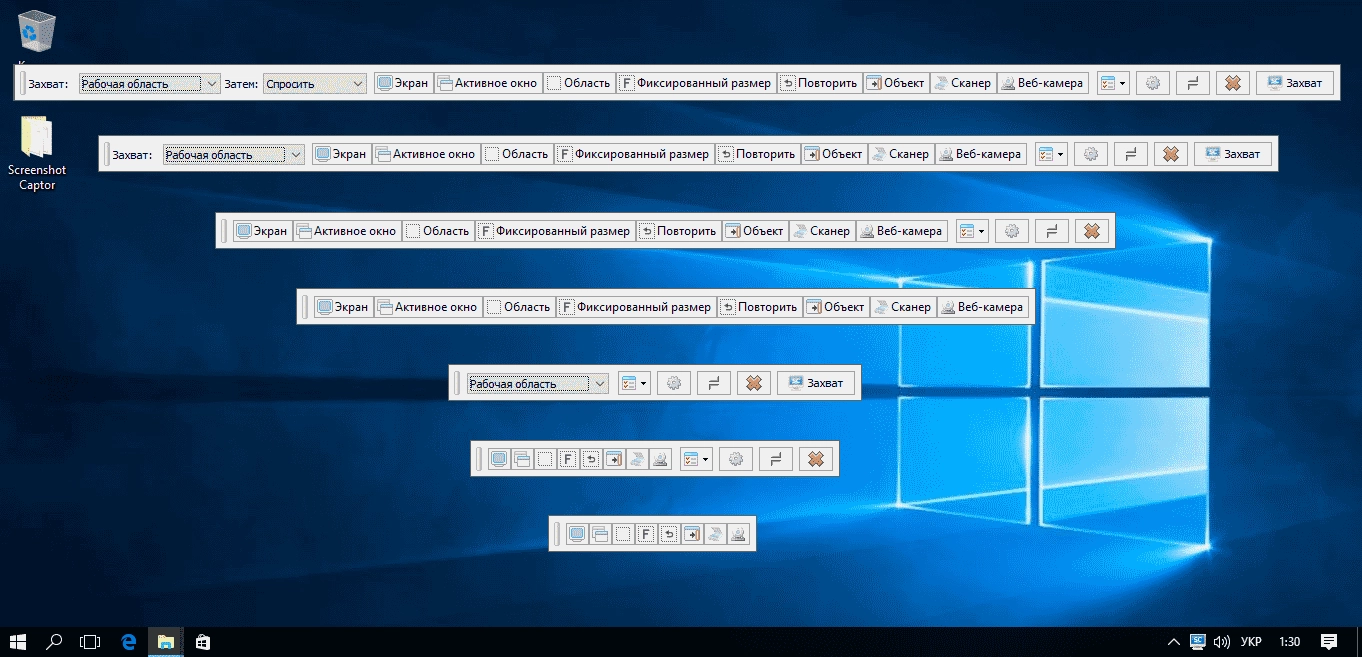Open options dropdown in compact toolbar without capture-mode buttons
Image resolution: width=1362 pixels, height=657 pixels.
click(634, 383)
